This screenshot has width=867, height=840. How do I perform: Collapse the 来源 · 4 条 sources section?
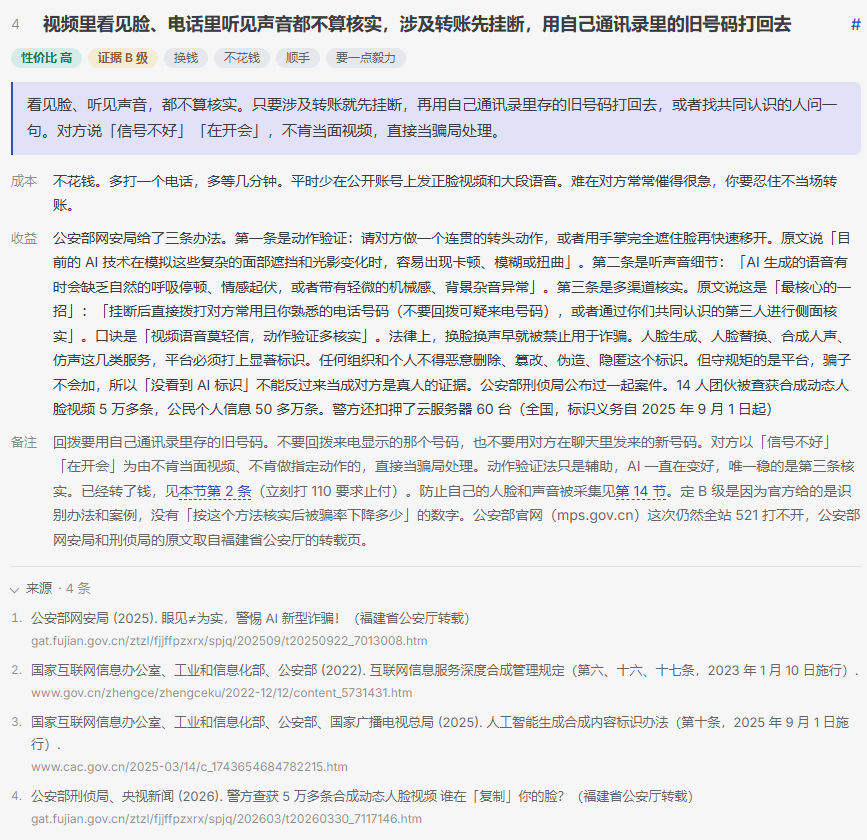(50, 588)
